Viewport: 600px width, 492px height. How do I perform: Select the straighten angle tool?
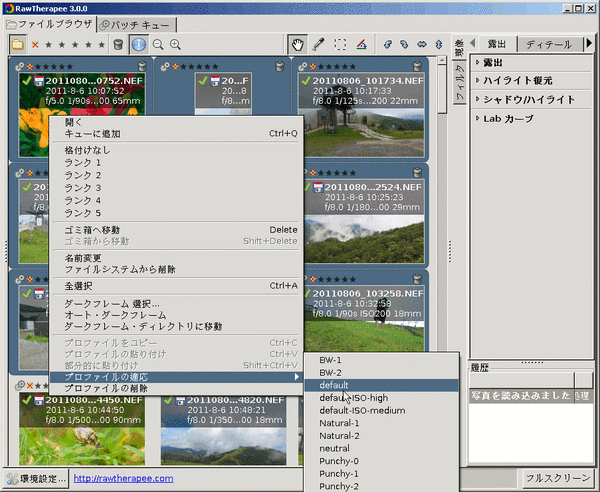click(362, 45)
